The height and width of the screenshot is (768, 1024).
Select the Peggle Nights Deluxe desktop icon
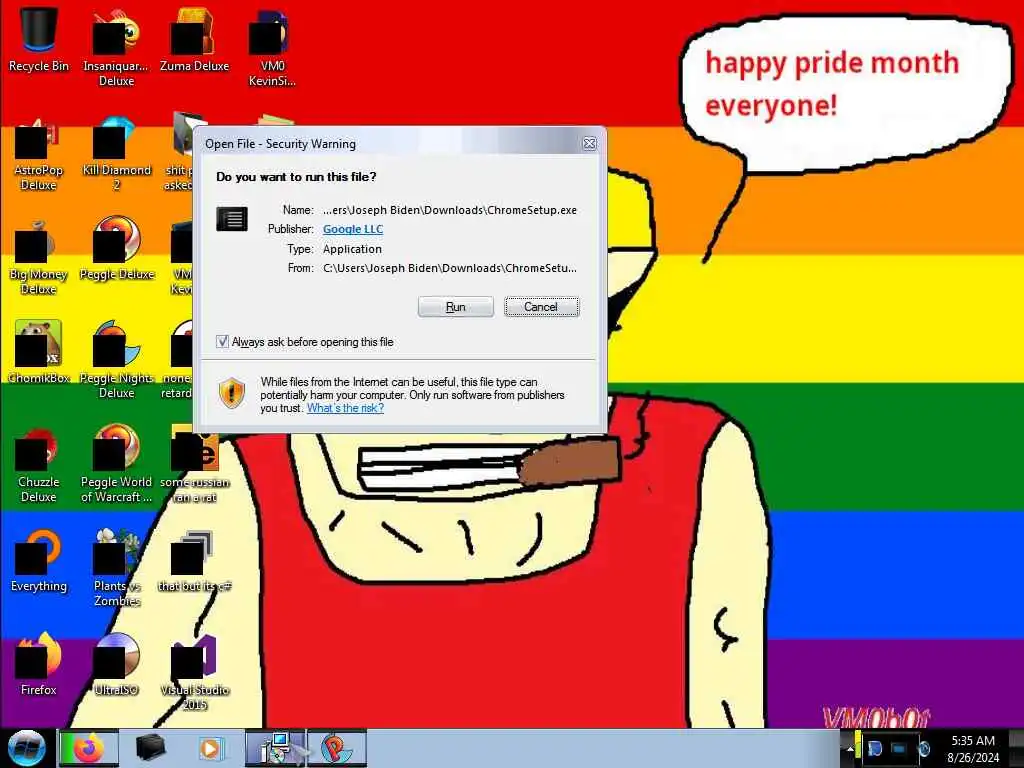(x=116, y=359)
